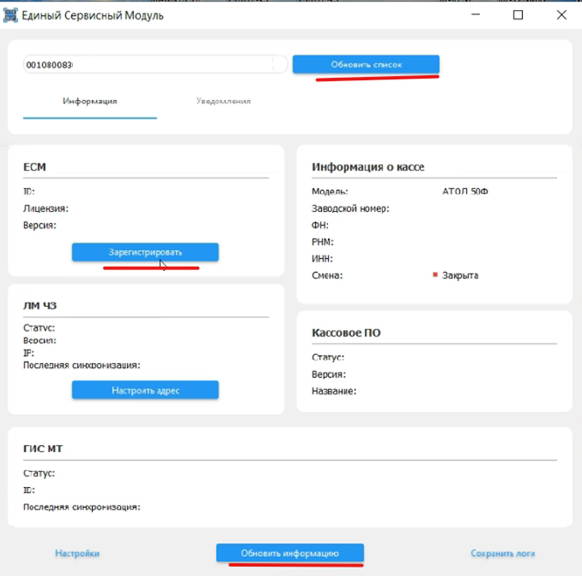The height and width of the screenshot is (576, 582).
Task: Click the Настроить адрес button under ЛМ ЧЗ
Action: (x=145, y=390)
